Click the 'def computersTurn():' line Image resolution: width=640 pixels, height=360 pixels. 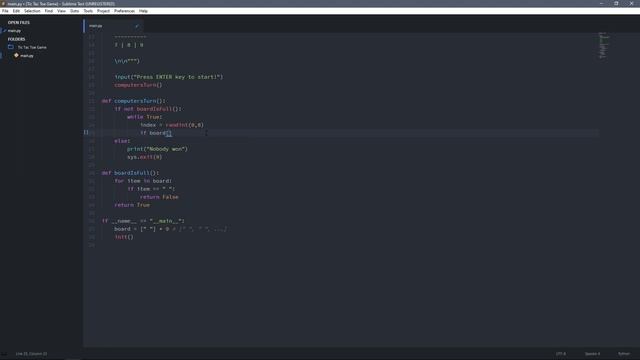coord(134,101)
